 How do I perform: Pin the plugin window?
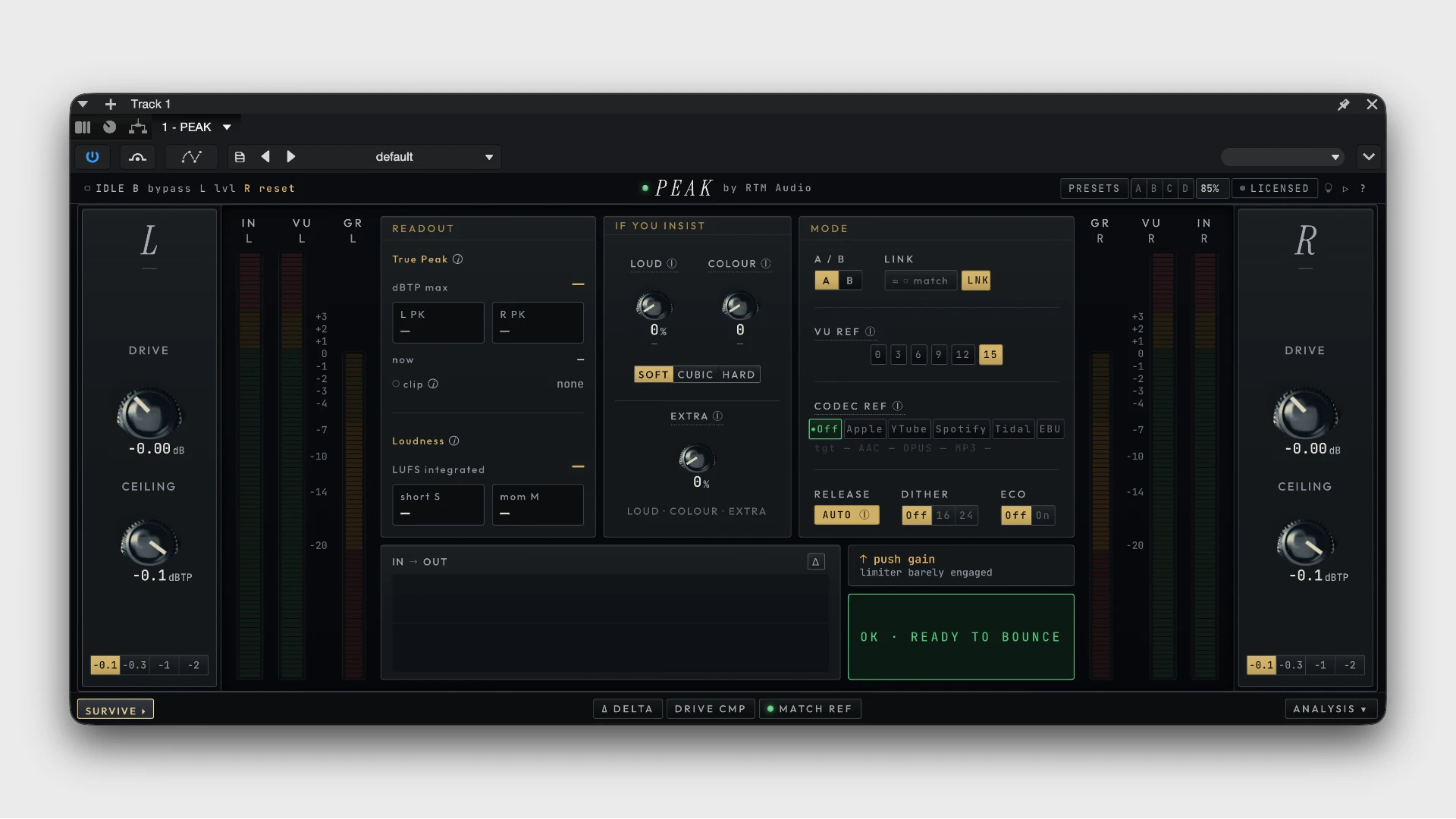click(1343, 105)
